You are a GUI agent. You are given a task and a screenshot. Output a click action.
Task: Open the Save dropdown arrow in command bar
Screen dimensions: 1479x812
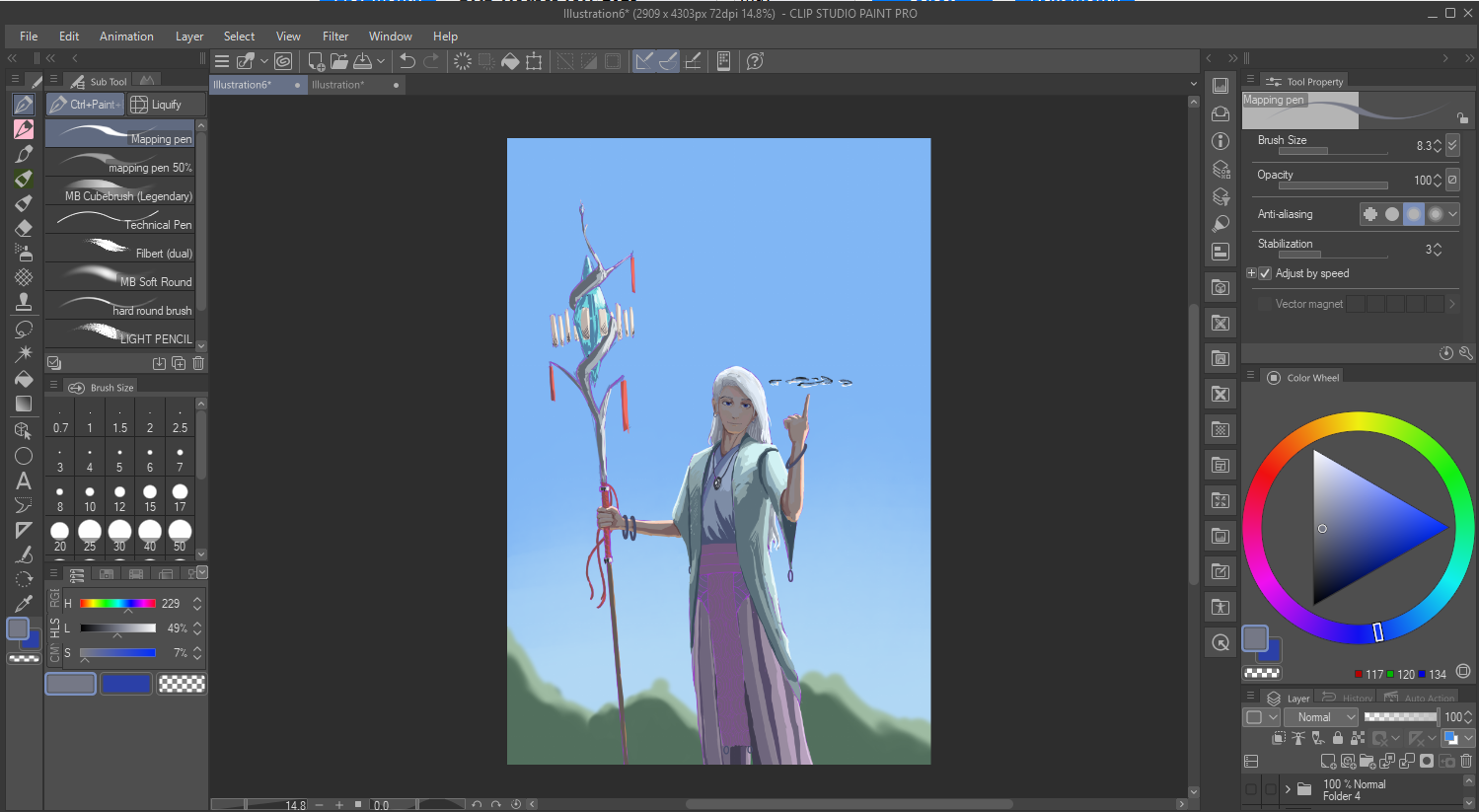point(380,61)
